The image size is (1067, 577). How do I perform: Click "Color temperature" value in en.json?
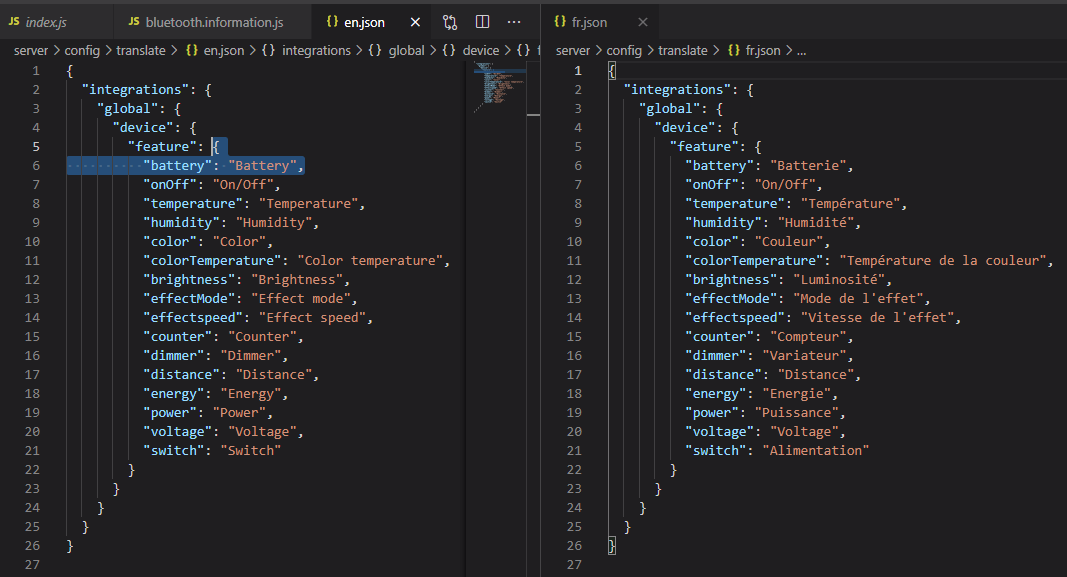pyautogui.click(x=370, y=261)
